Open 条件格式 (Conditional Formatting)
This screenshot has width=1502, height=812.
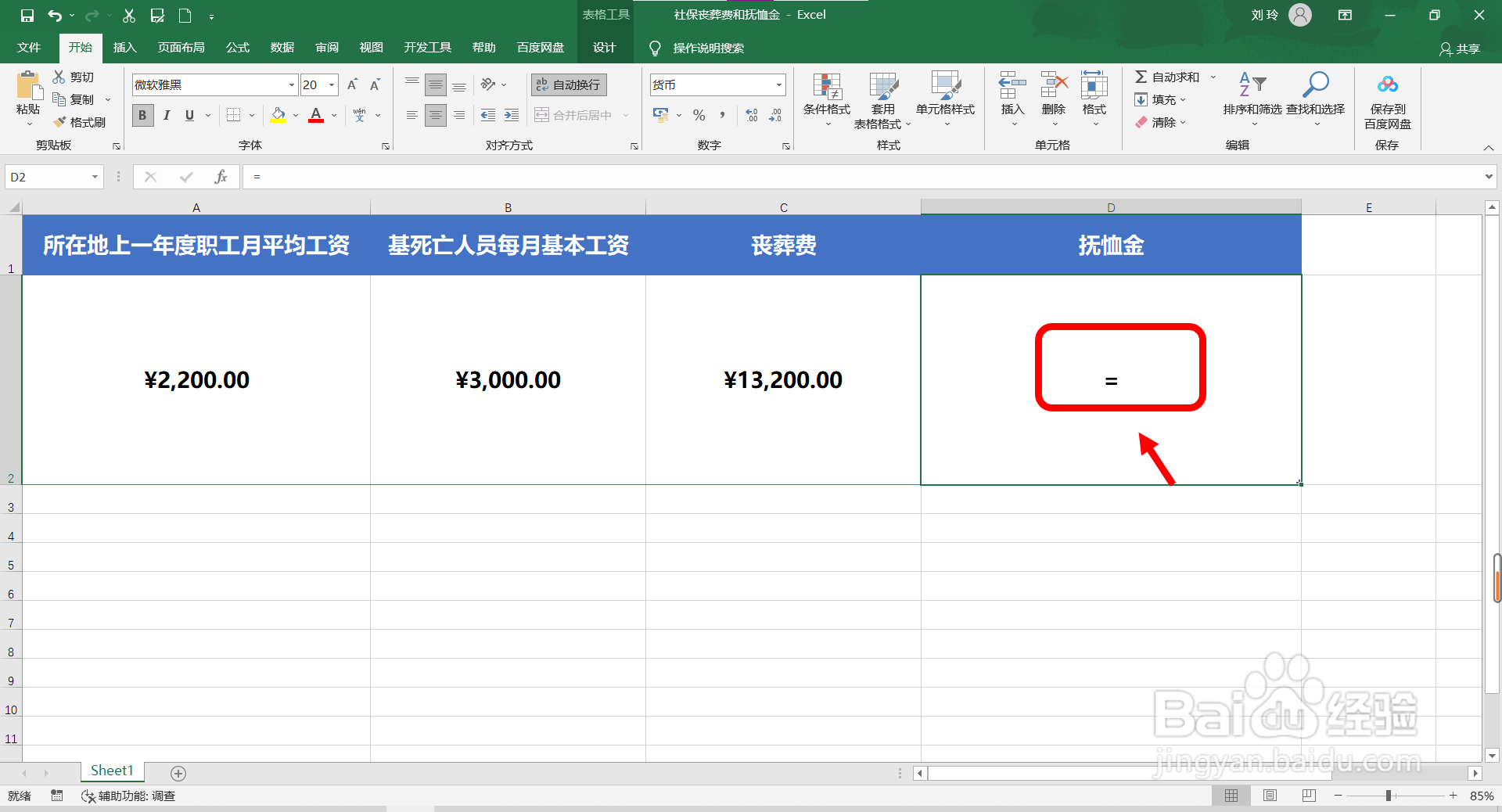click(x=825, y=100)
